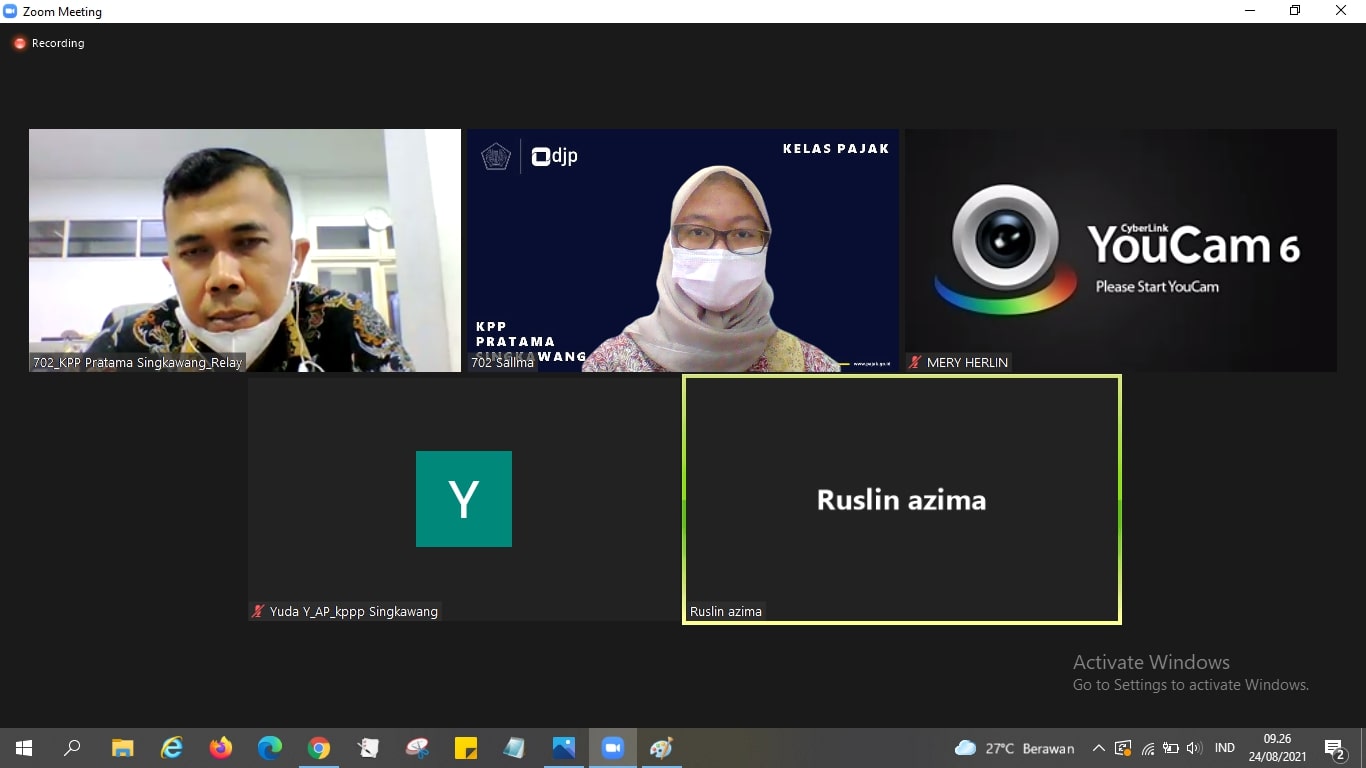Expand hidden system tray icons chevron
Image resolution: width=1366 pixels, height=768 pixels.
(1098, 748)
